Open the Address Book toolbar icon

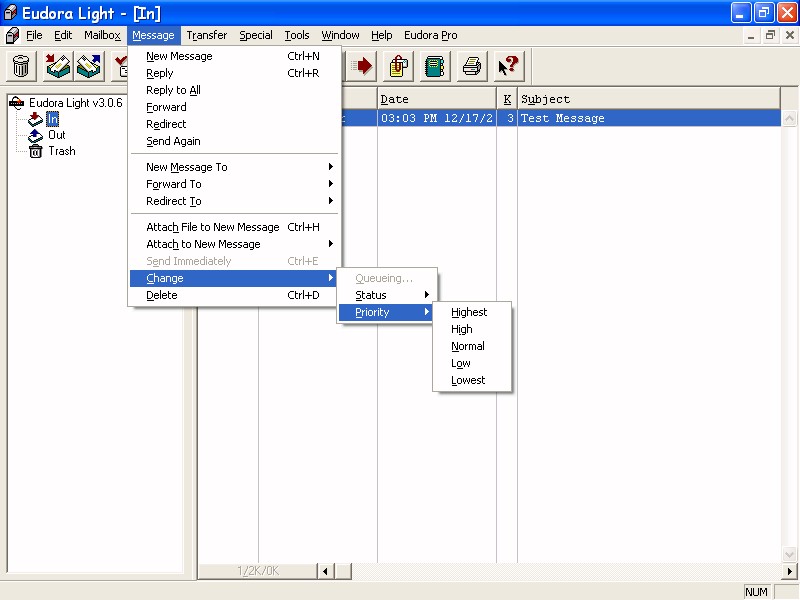coord(435,66)
